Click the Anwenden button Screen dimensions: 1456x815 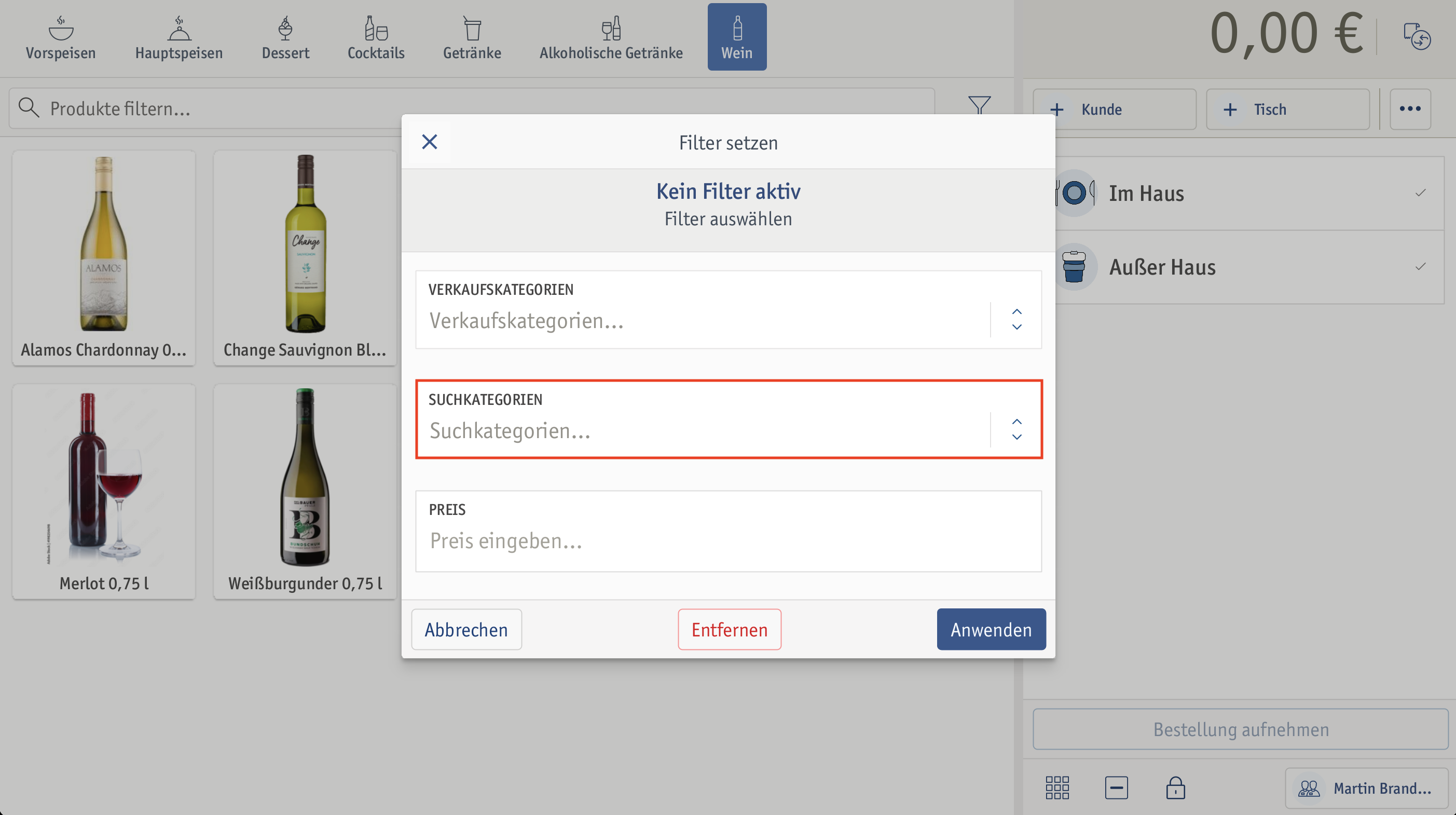(x=991, y=630)
